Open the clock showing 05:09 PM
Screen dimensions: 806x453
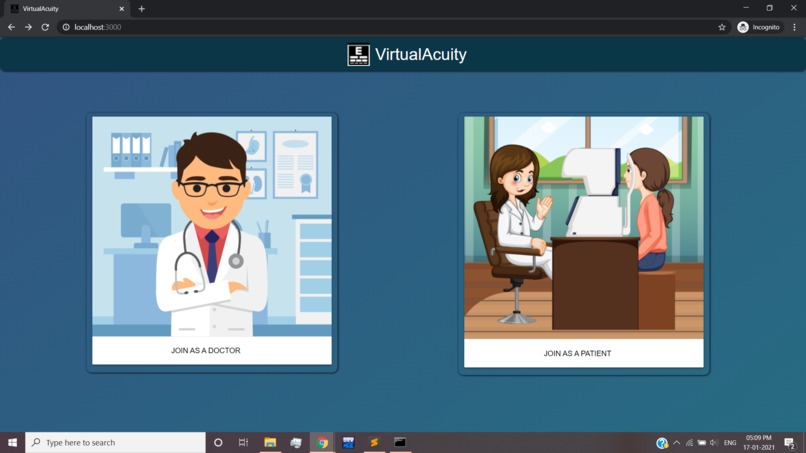click(759, 443)
